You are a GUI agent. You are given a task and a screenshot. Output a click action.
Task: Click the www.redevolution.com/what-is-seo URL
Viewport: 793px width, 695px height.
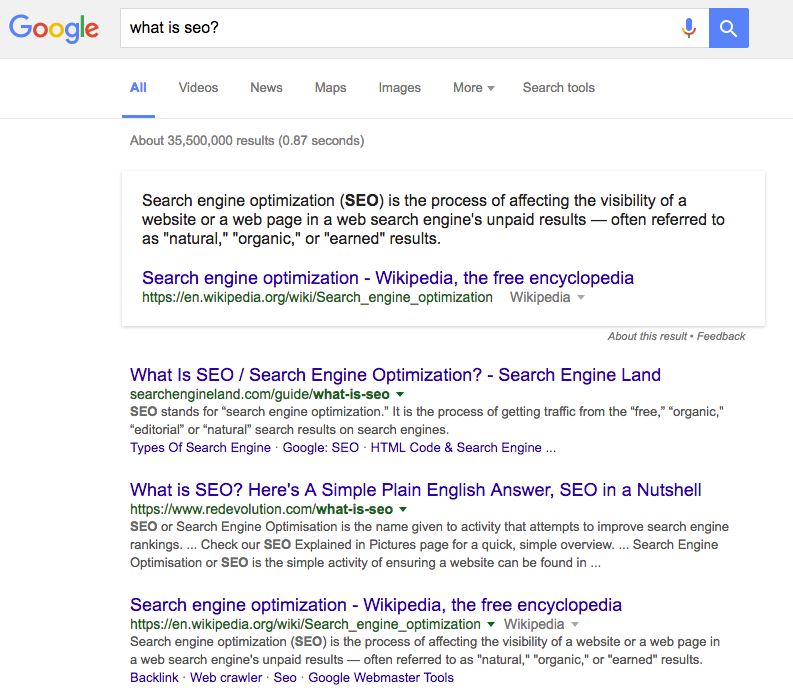[x=261, y=509]
